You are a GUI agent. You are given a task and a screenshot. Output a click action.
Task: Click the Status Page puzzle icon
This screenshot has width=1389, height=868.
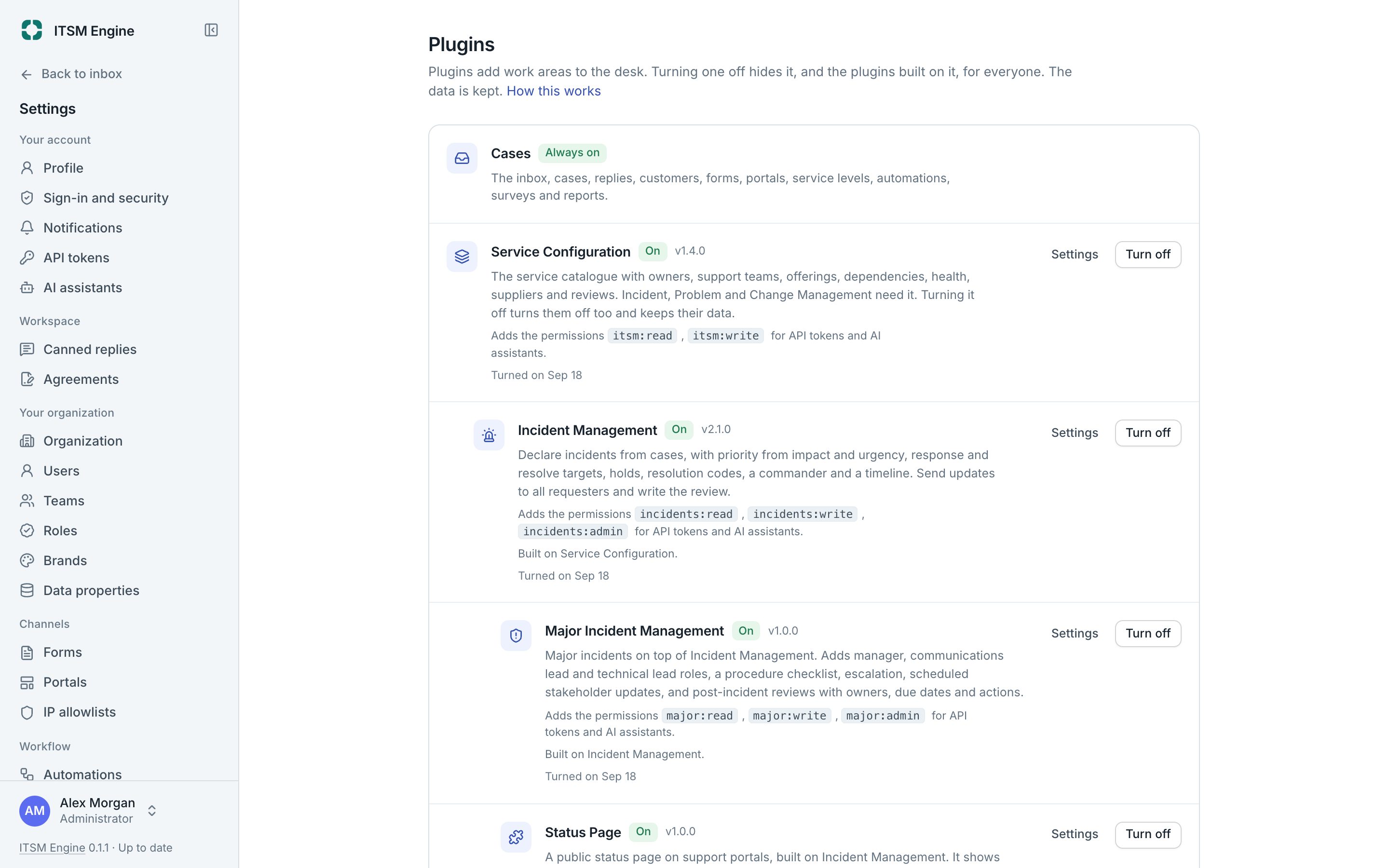pyautogui.click(x=516, y=837)
